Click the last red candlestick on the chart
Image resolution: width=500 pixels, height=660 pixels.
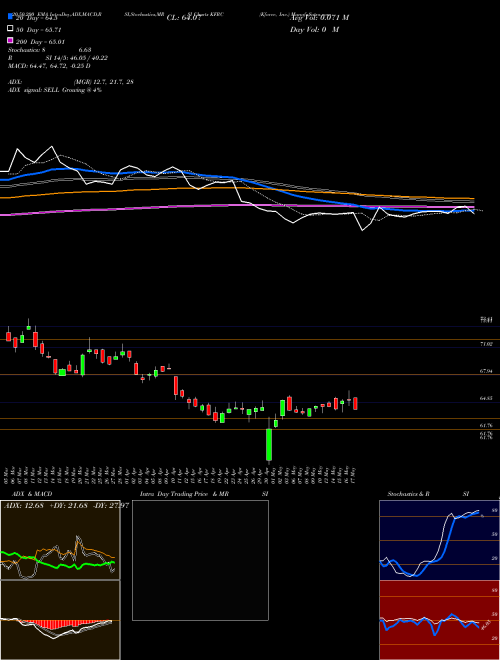(x=356, y=403)
